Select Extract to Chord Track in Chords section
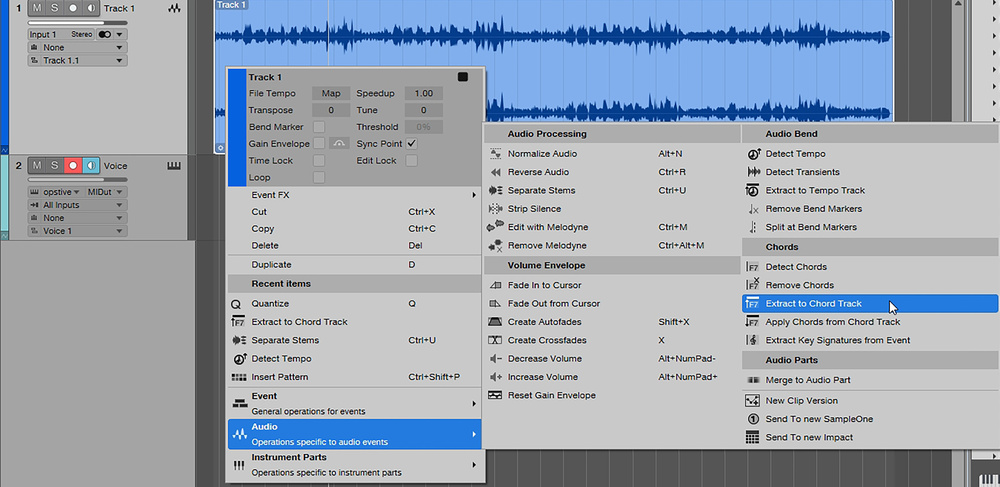 pos(813,304)
